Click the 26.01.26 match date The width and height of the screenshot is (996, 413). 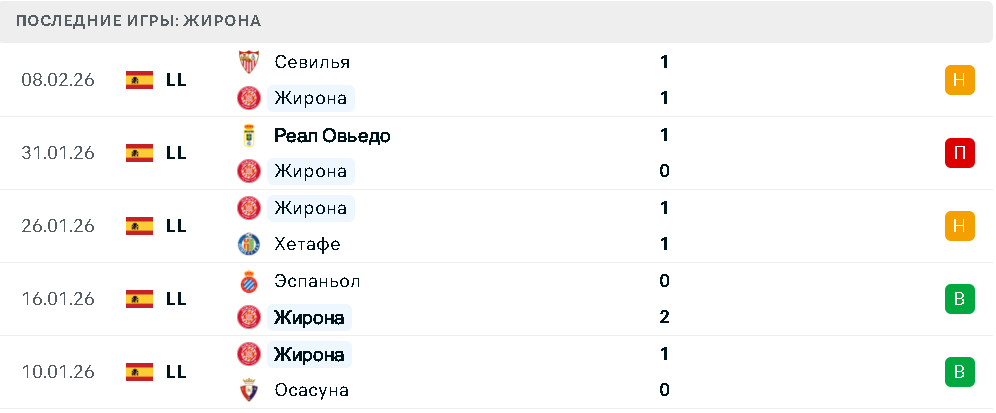pyautogui.click(x=57, y=226)
